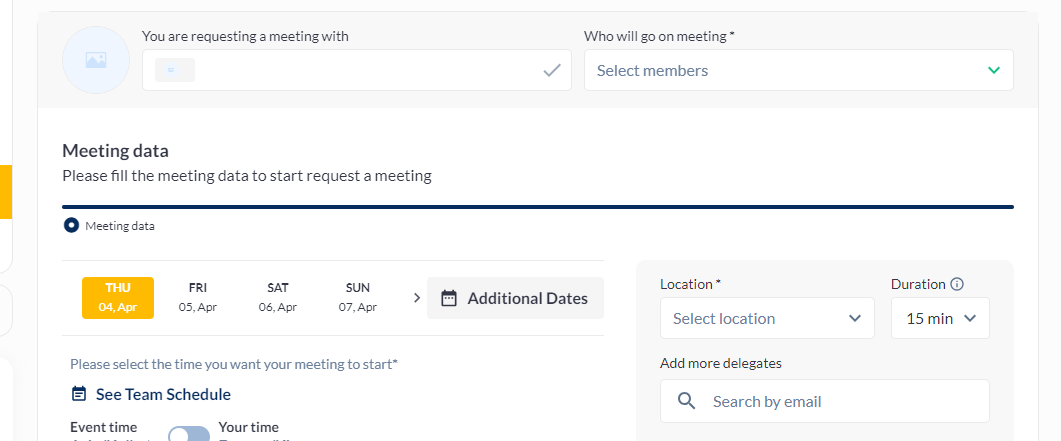Image resolution: width=1061 pixels, height=441 pixels.
Task: Open the See Team Schedule link
Action: pyautogui.click(x=163, y=394)
